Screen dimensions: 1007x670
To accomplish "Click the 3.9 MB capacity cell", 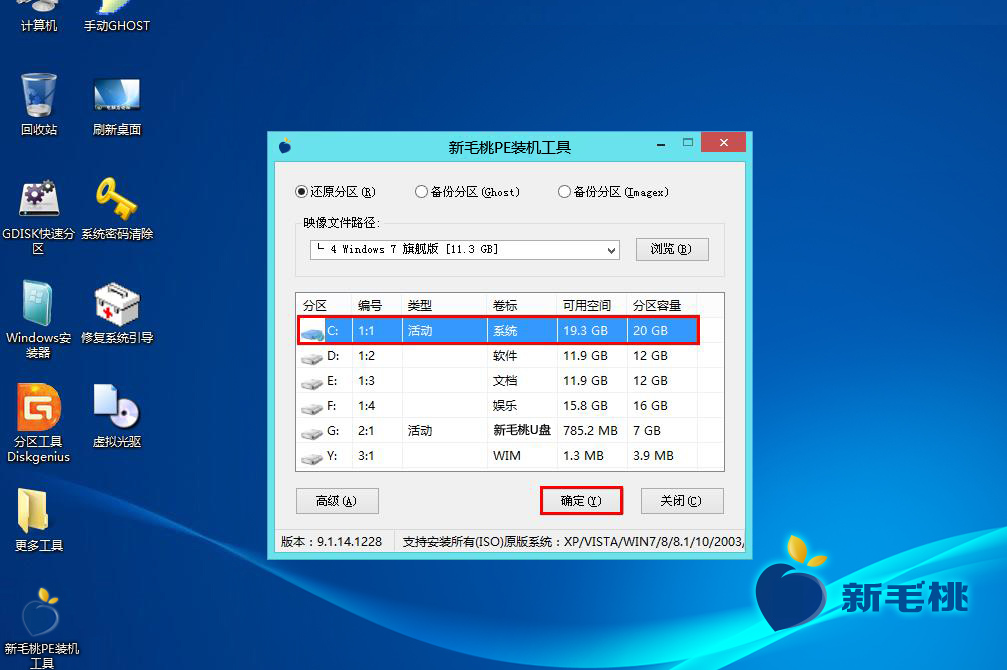I will click(x=653, y=456).
